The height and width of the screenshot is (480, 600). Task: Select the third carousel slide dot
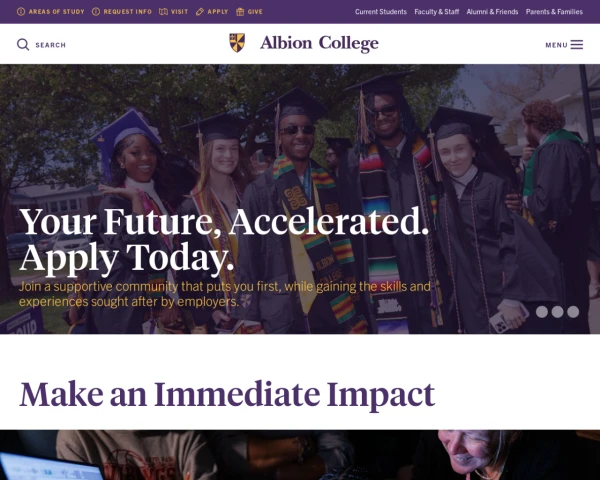click(x=573, y=312)
